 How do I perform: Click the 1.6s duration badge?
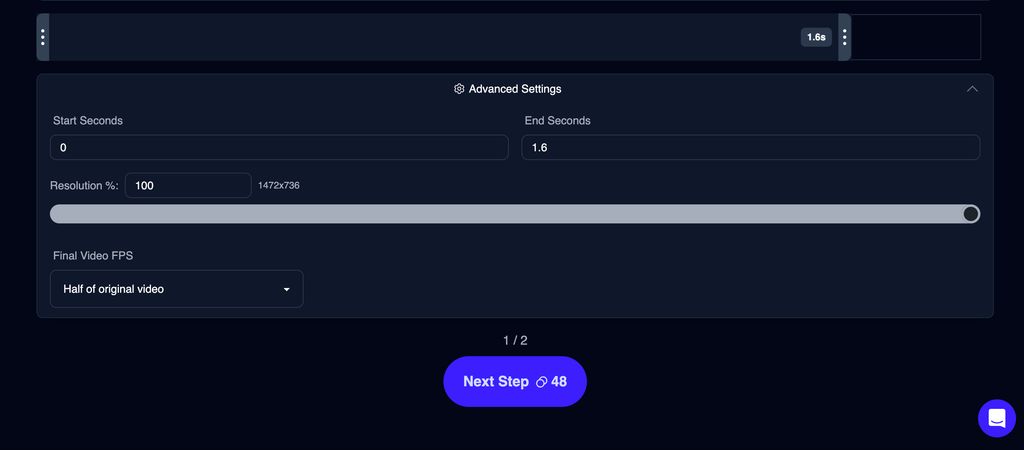[816, 37]
